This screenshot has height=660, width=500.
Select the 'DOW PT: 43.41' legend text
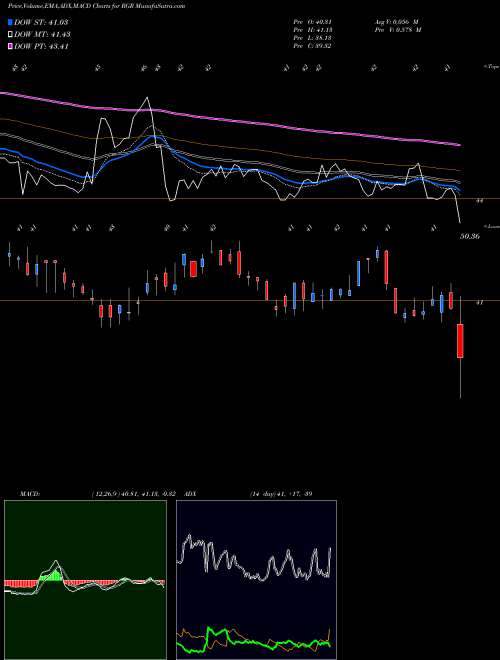click(41, 47)
